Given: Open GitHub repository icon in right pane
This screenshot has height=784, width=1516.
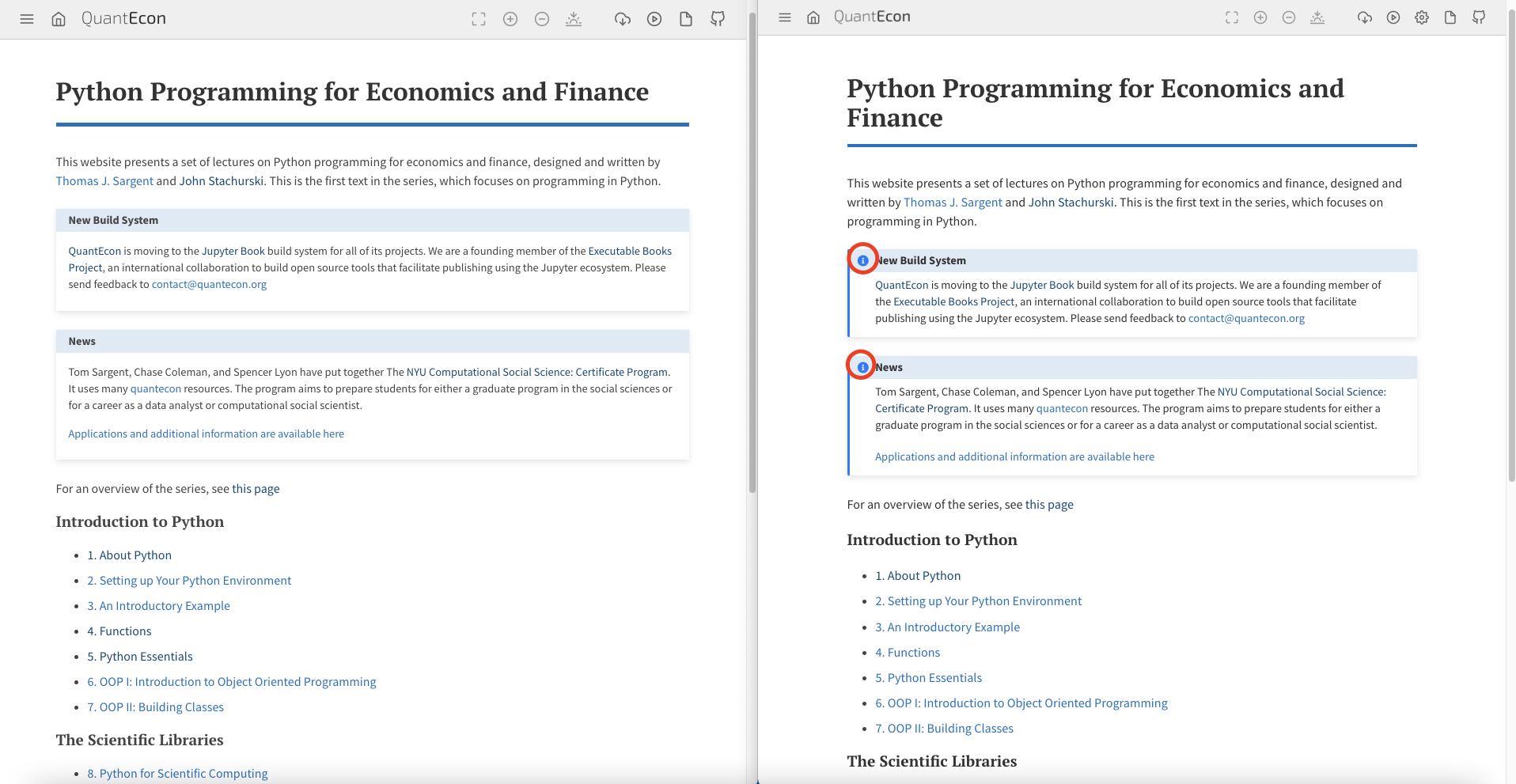Looking at the screenshot, I should click(1479, 17).
